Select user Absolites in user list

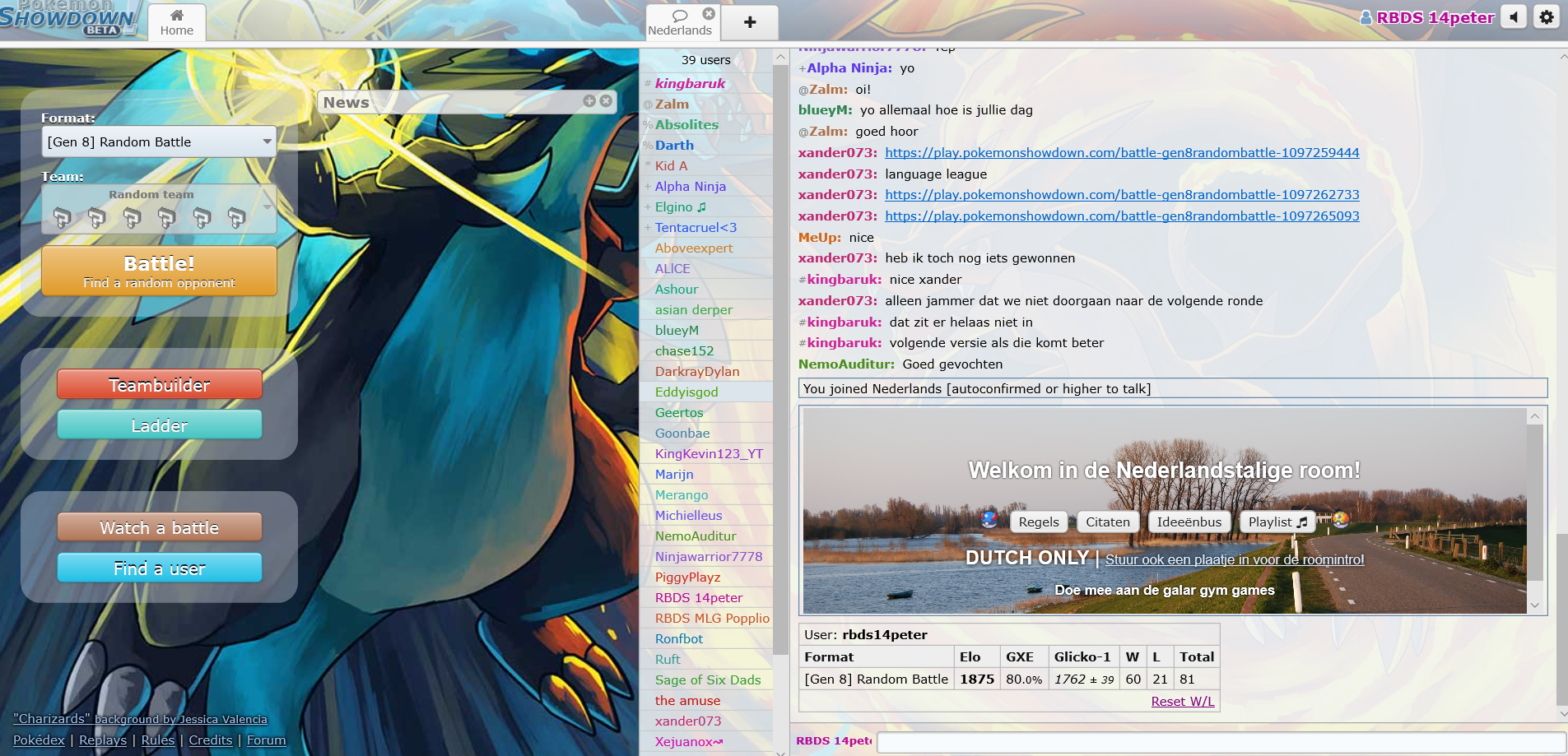tap(706, 124)
